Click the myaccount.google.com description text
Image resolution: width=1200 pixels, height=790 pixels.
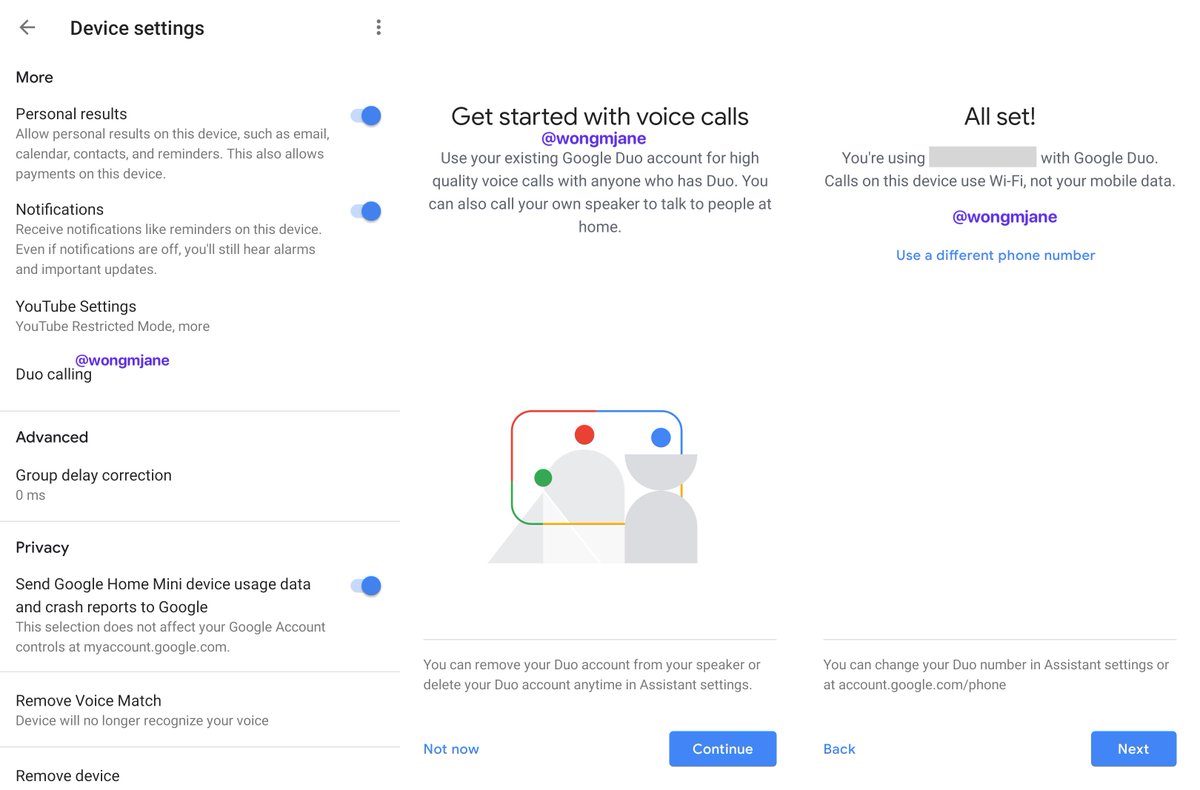170,637
